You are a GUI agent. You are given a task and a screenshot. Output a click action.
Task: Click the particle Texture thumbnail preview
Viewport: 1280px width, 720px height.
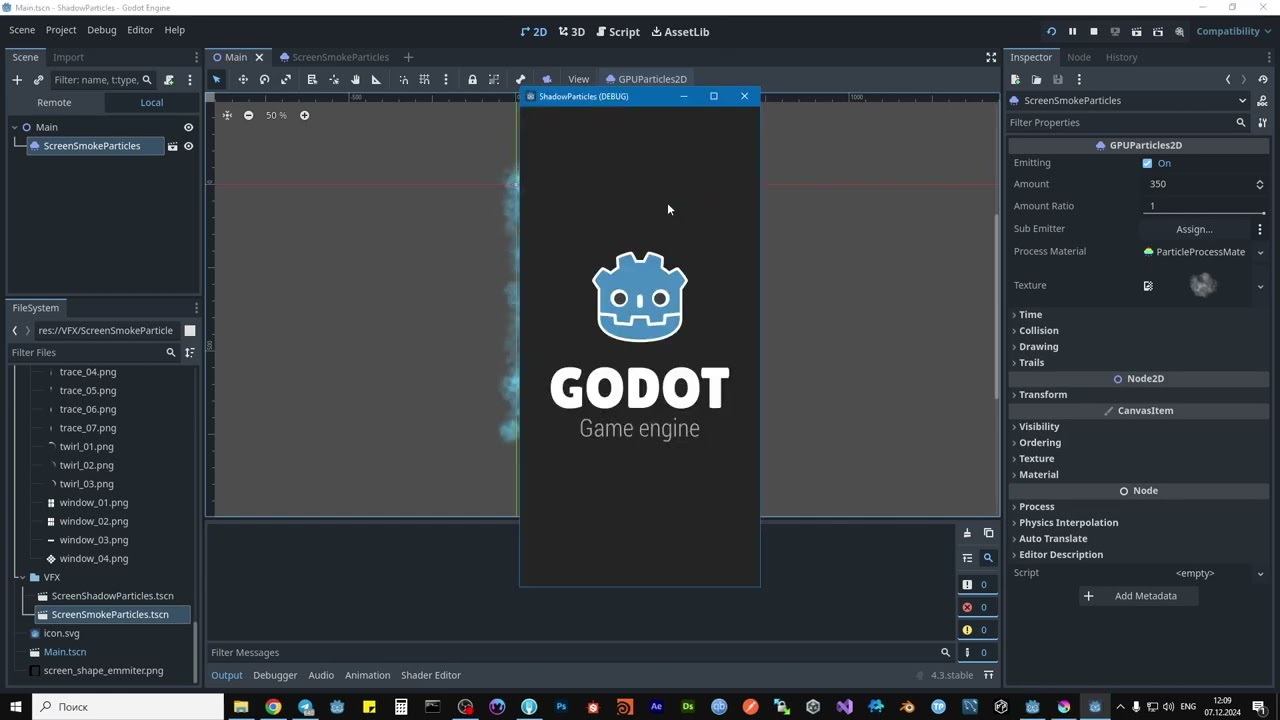1203,286
